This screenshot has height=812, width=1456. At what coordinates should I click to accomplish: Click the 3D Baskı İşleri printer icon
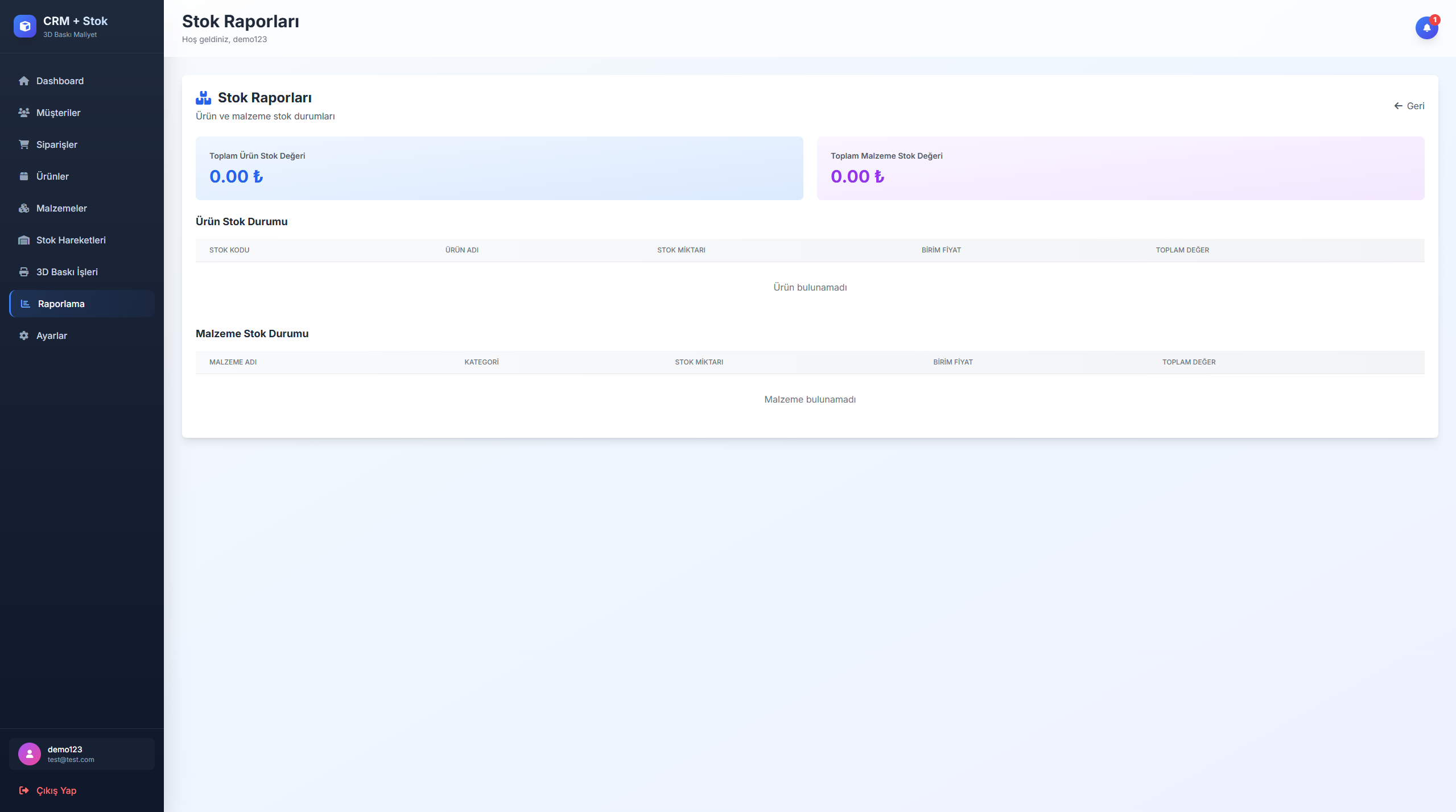[x=24, y=272]
